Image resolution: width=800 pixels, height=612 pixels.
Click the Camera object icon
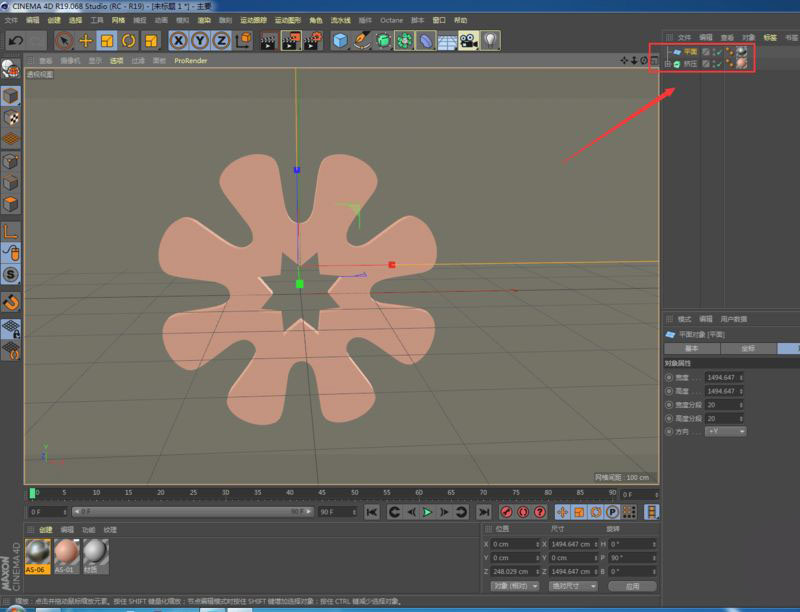469,40
